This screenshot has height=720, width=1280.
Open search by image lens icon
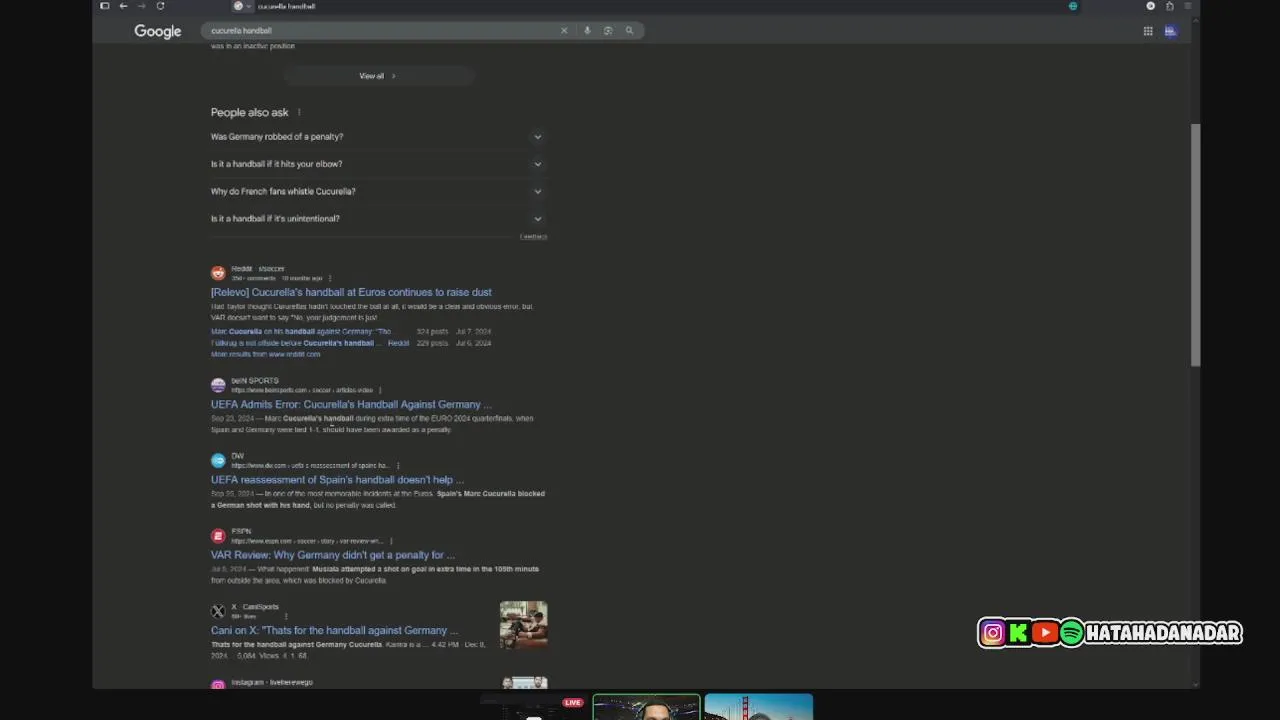point(608,31)
